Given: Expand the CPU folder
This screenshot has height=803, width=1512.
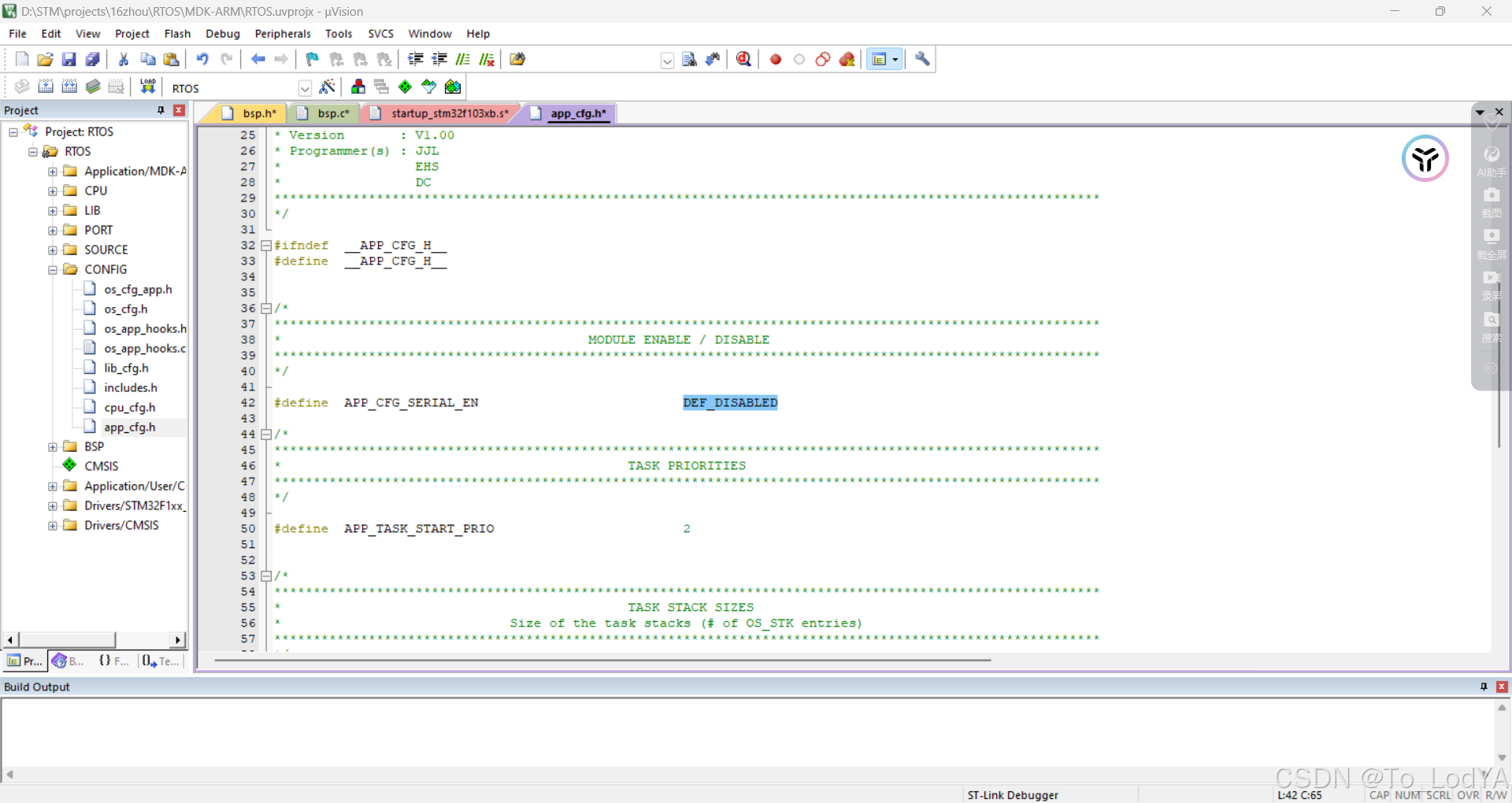Looking at the screenshot, I should pyautogui.click(x=53, y=191).
